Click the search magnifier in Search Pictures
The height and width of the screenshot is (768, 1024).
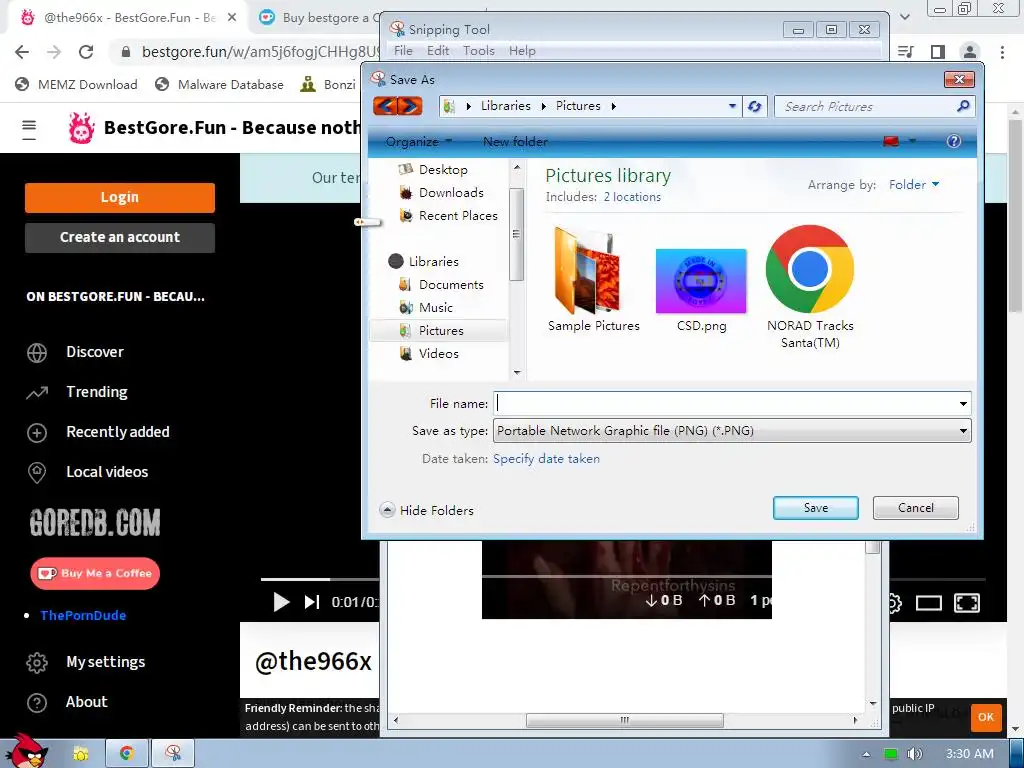tap(963, 106)
